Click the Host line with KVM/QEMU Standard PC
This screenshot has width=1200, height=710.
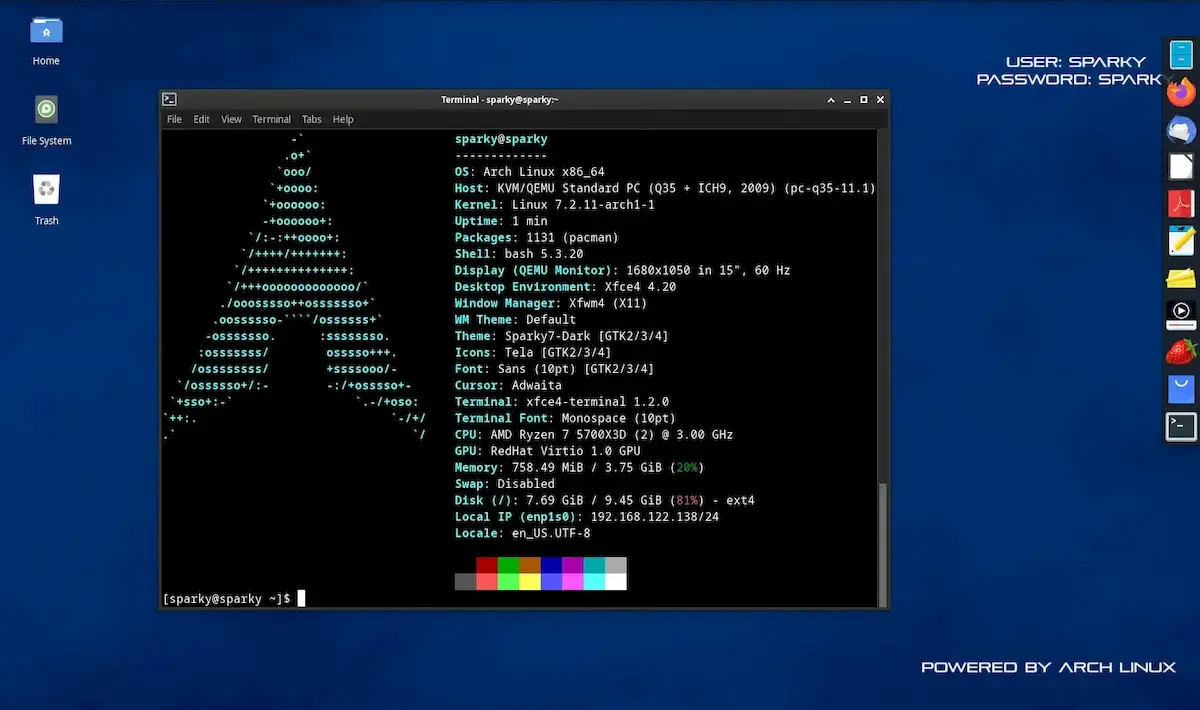click(x=665, y=188)
